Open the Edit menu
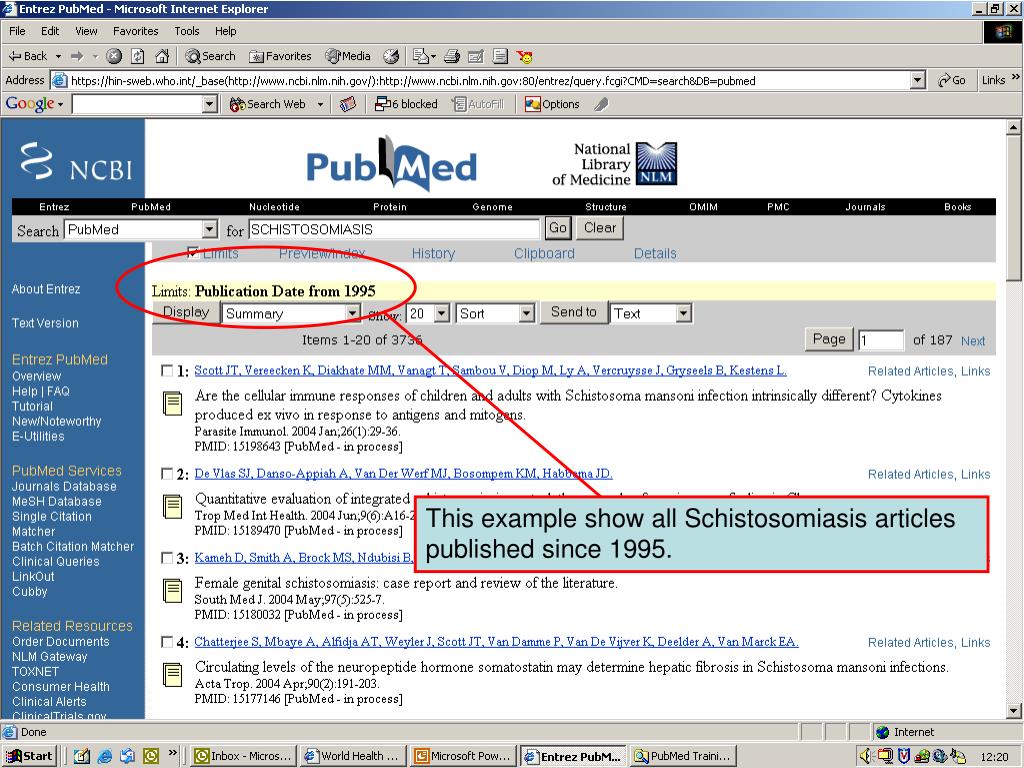The image size is (1024, 768). [50, 31]
